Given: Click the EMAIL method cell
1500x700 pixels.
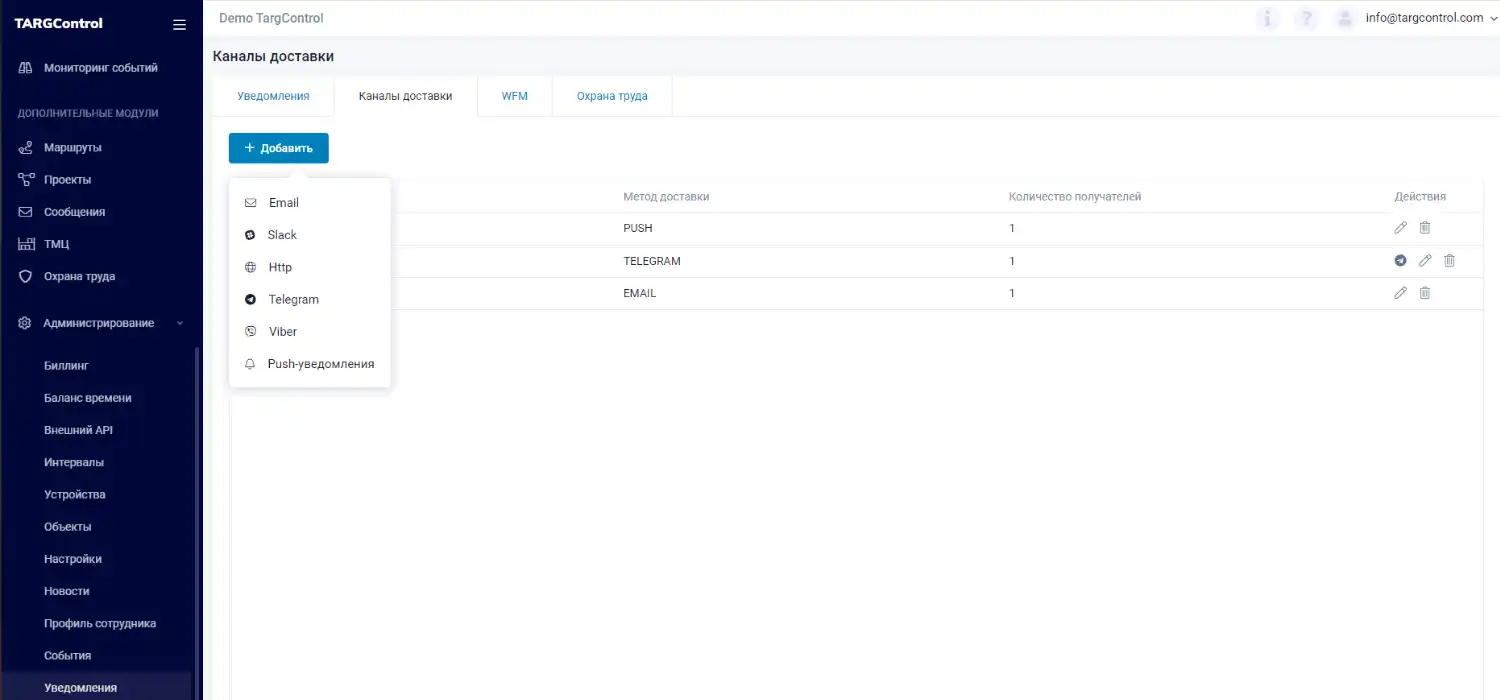Looking at the screenshot, I should pyautogui.click(x=640, y=293).
